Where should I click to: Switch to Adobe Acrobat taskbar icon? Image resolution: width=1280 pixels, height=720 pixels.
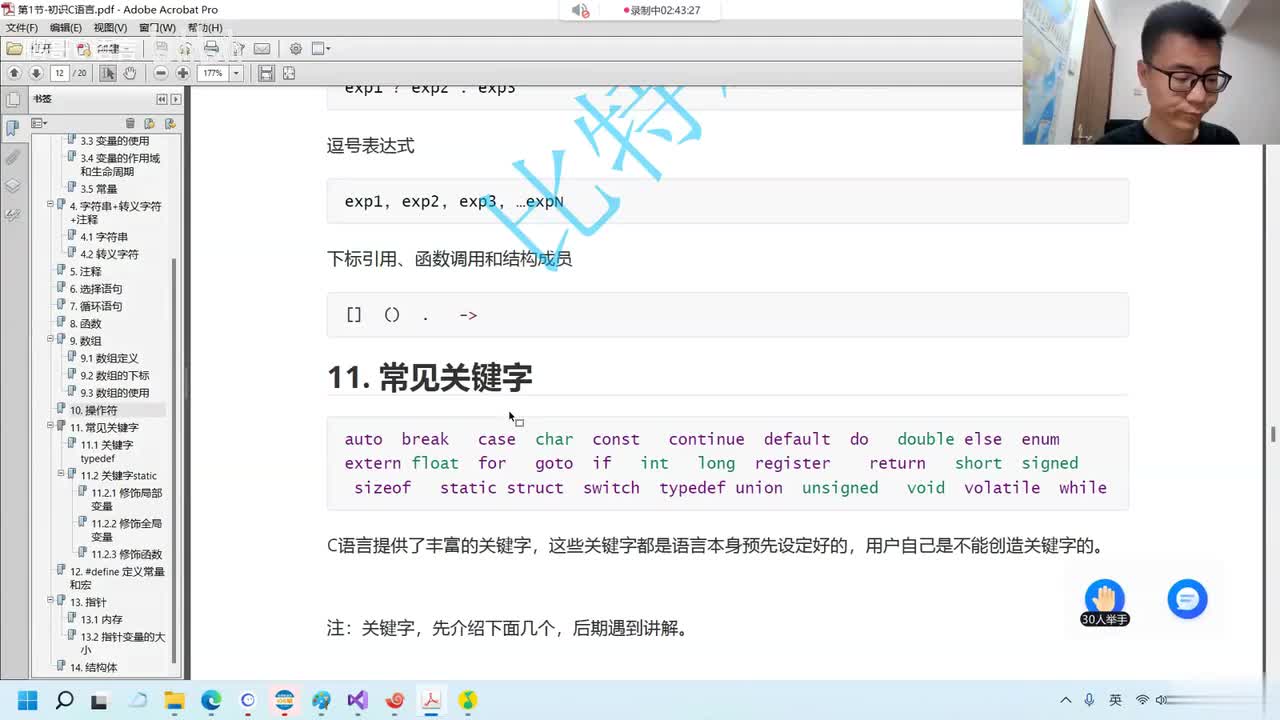[x=431, y=700]
